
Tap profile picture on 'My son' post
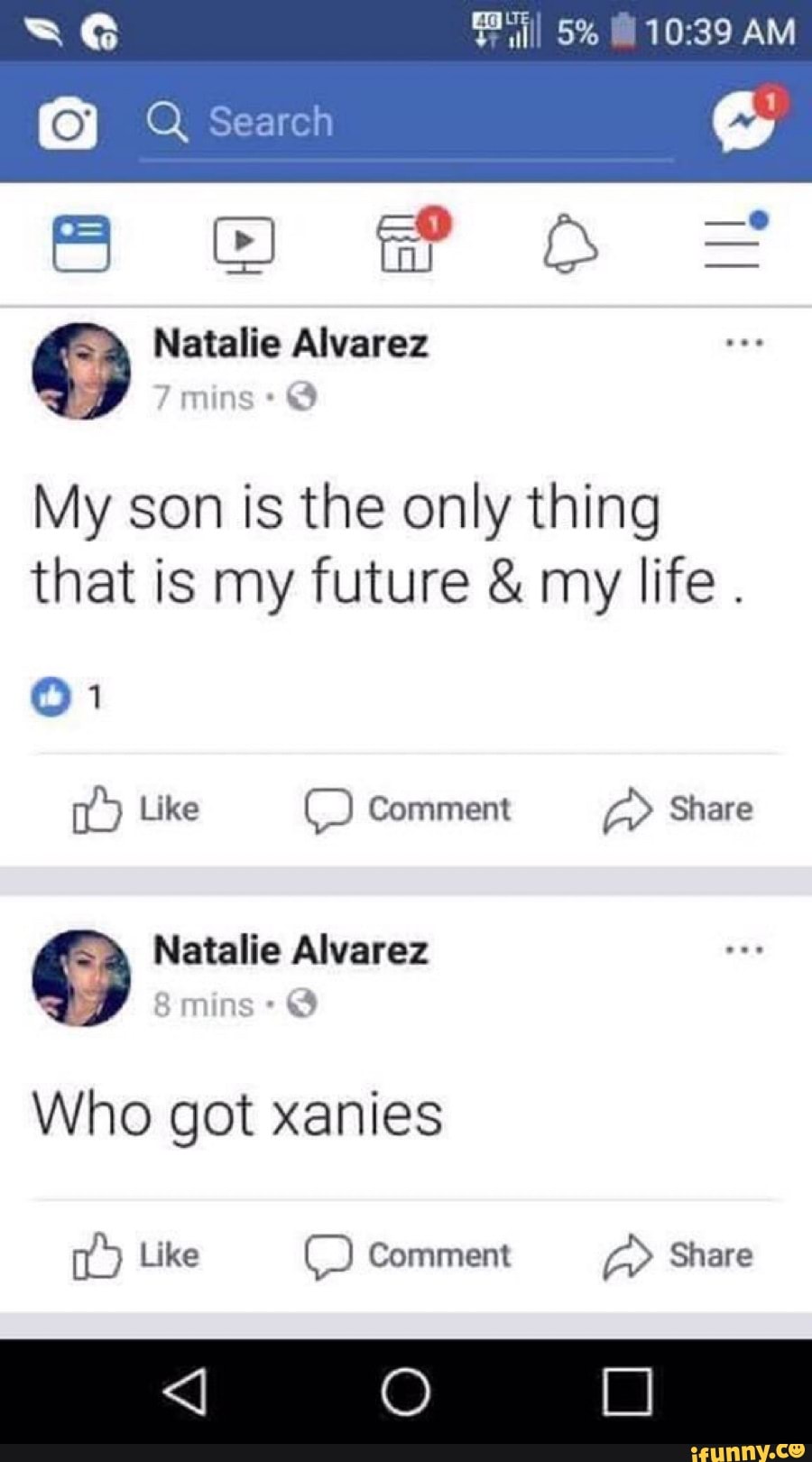(81, 371)
